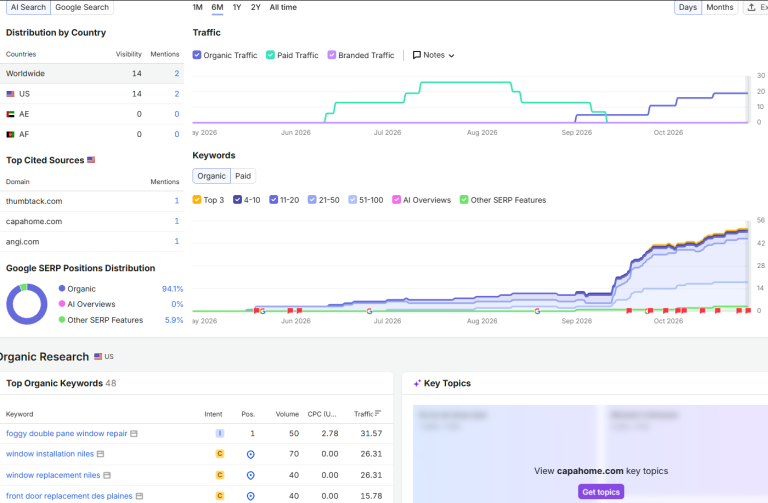Open thumbtack.com mentions count

point(177,201)
